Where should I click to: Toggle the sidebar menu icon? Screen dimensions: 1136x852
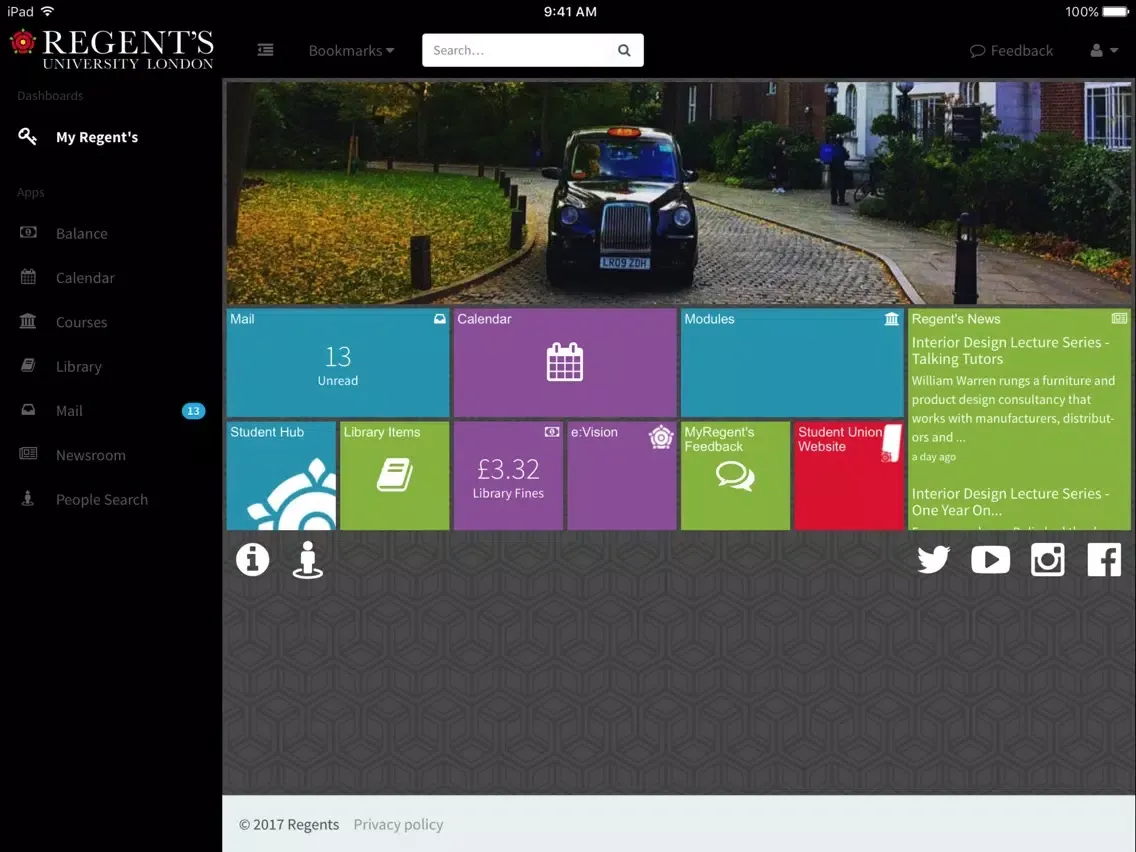265,50
